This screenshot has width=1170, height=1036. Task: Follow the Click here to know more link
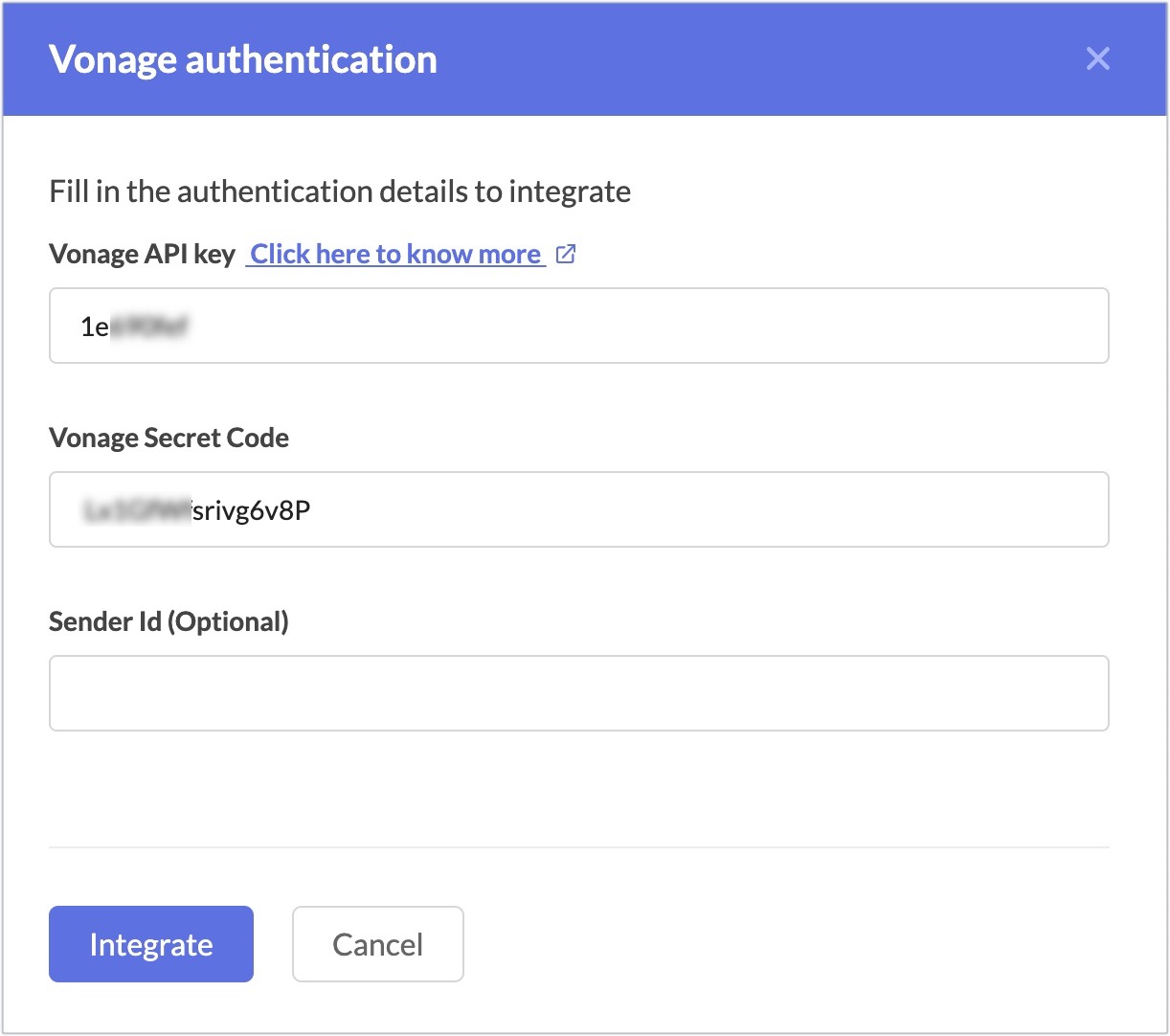pos(395,254)
